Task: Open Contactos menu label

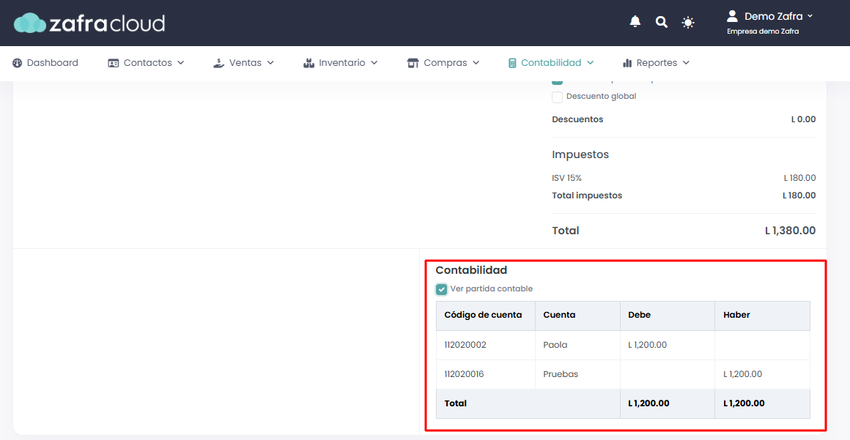Action: [x=147, y=63]
